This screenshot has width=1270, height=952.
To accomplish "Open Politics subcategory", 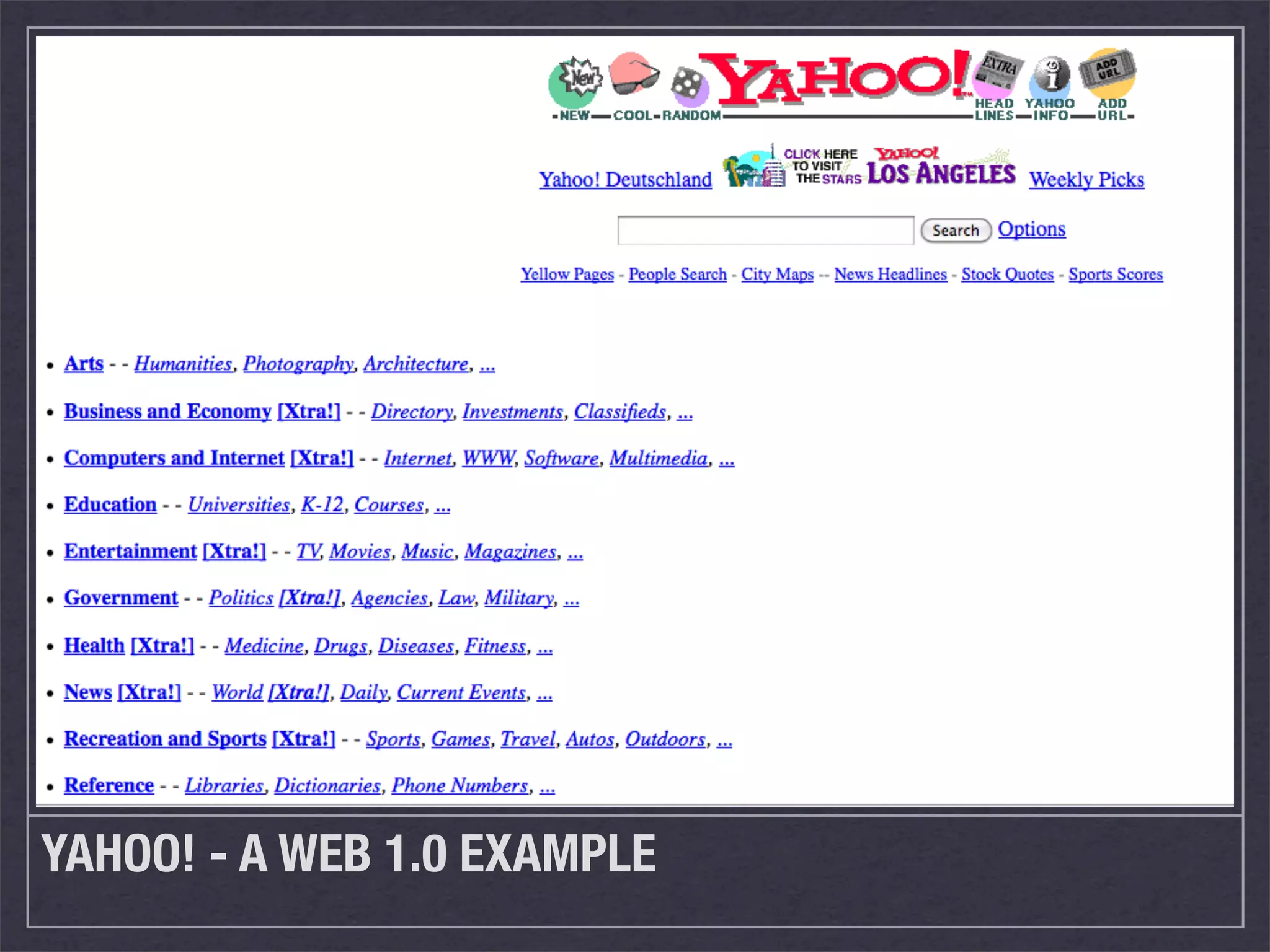I will click(241, 598).
